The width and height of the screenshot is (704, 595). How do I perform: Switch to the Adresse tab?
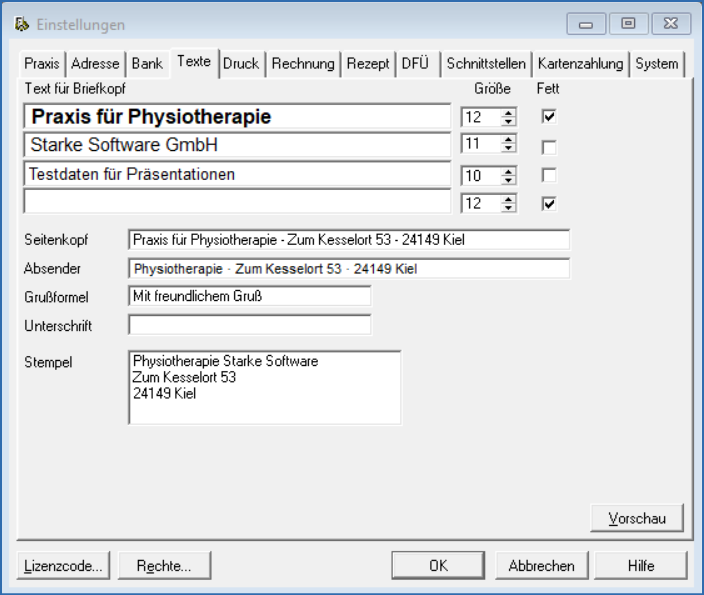coord(95,64)
